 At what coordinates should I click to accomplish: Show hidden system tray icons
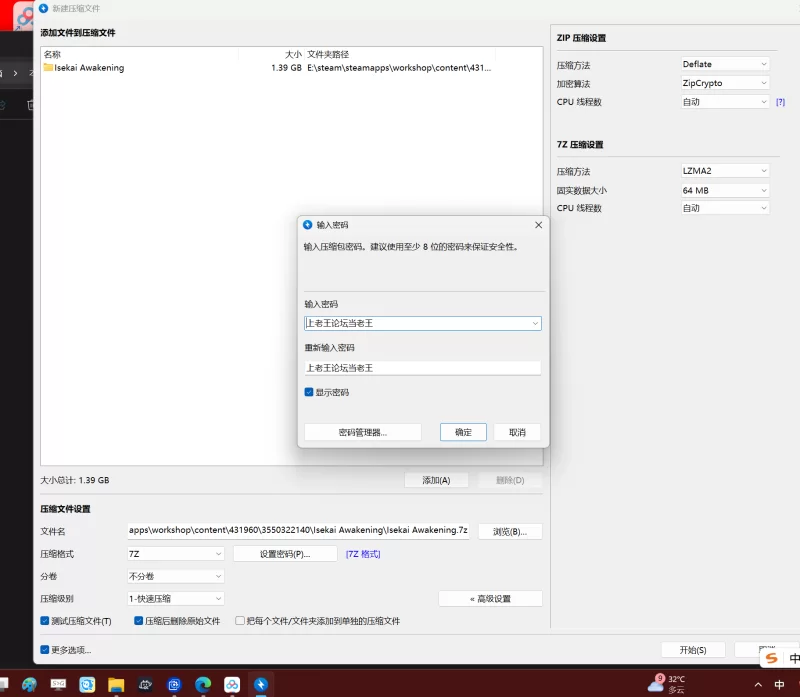pos(758,685)
